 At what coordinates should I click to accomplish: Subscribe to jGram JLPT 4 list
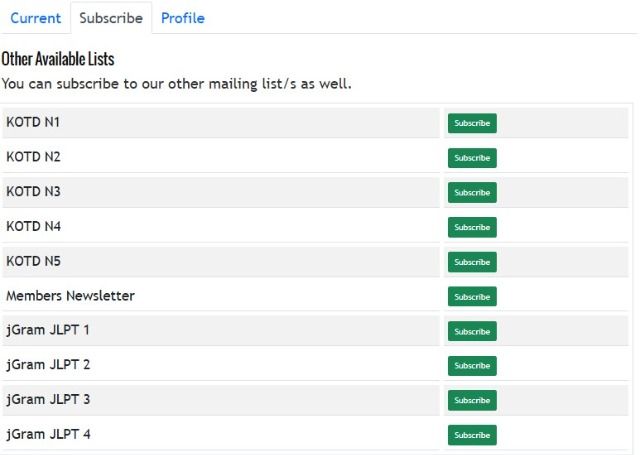pyautogui.click(x=472, y=435)
